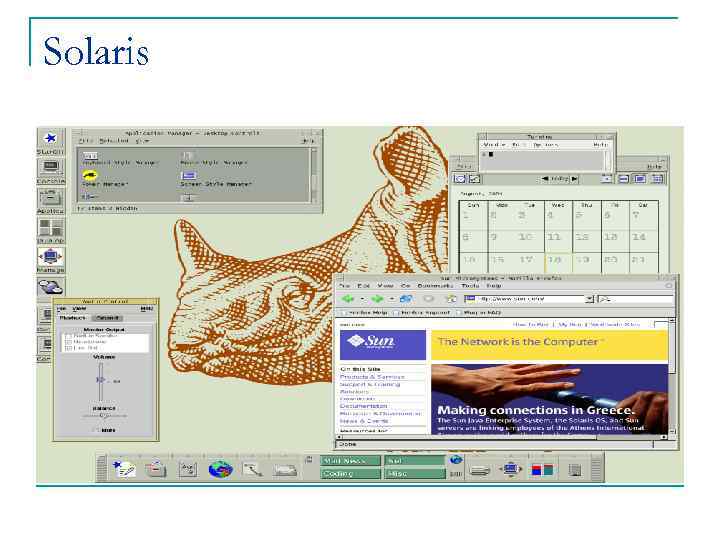Click the browser Reload icon

click(x=406, y=299)
